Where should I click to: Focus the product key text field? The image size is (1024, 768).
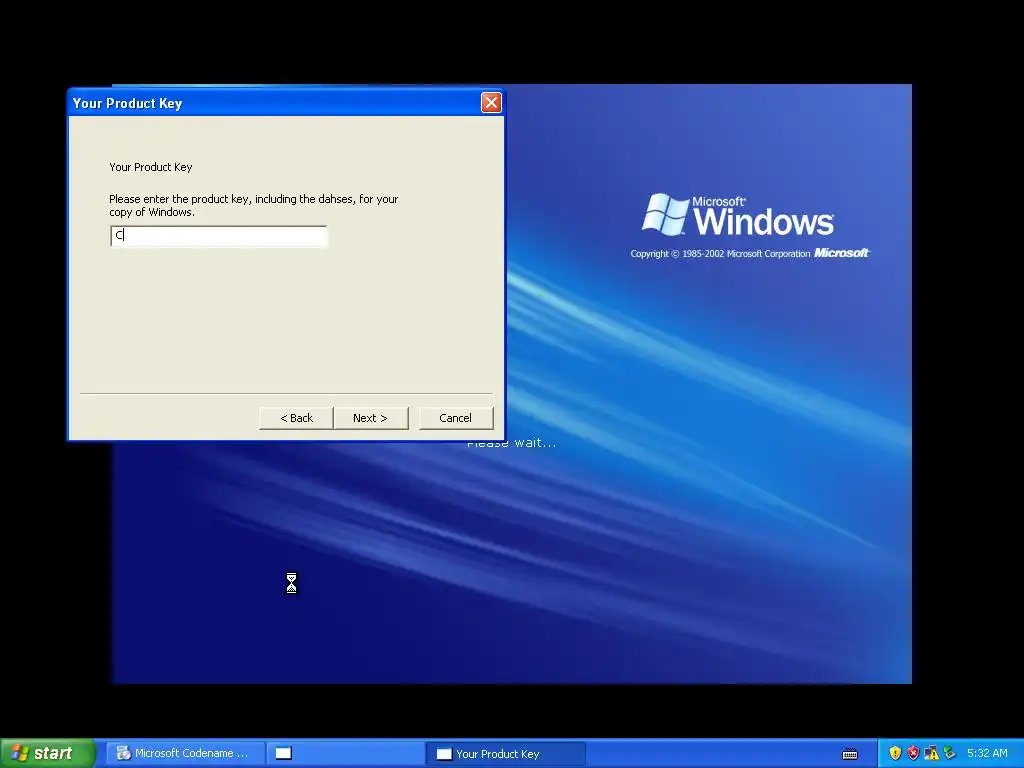tap(219, 236)
